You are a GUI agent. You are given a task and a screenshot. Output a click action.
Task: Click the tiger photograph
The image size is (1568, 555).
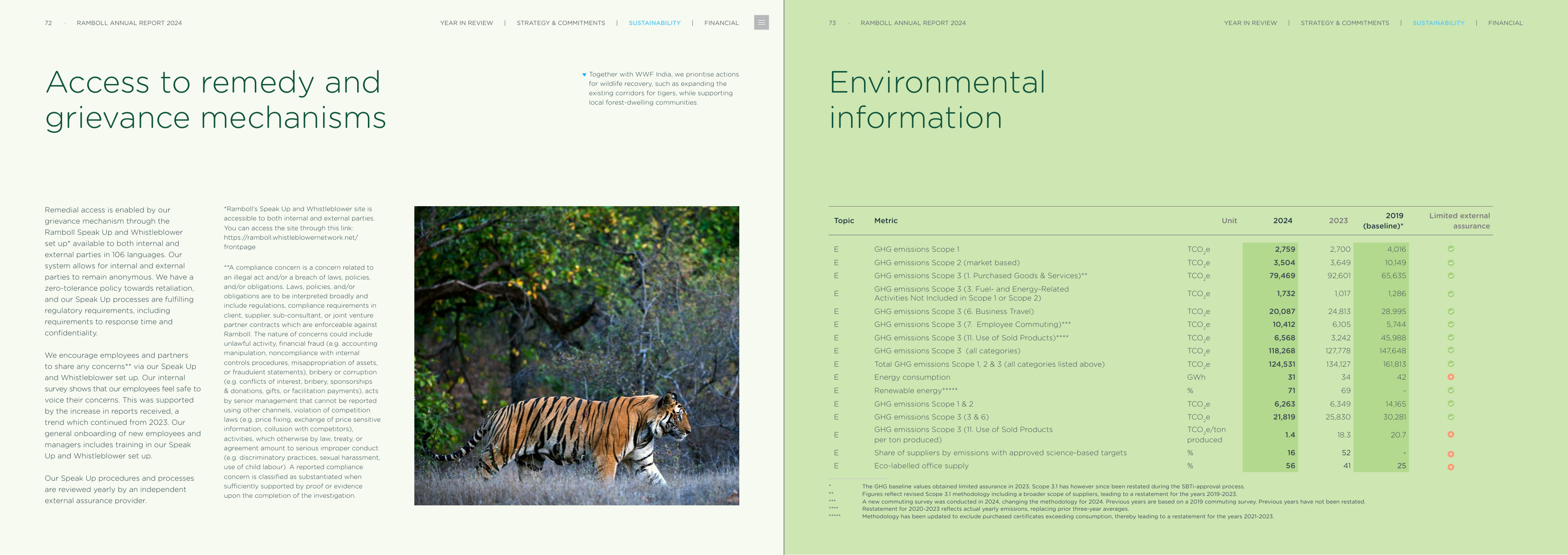577,355
